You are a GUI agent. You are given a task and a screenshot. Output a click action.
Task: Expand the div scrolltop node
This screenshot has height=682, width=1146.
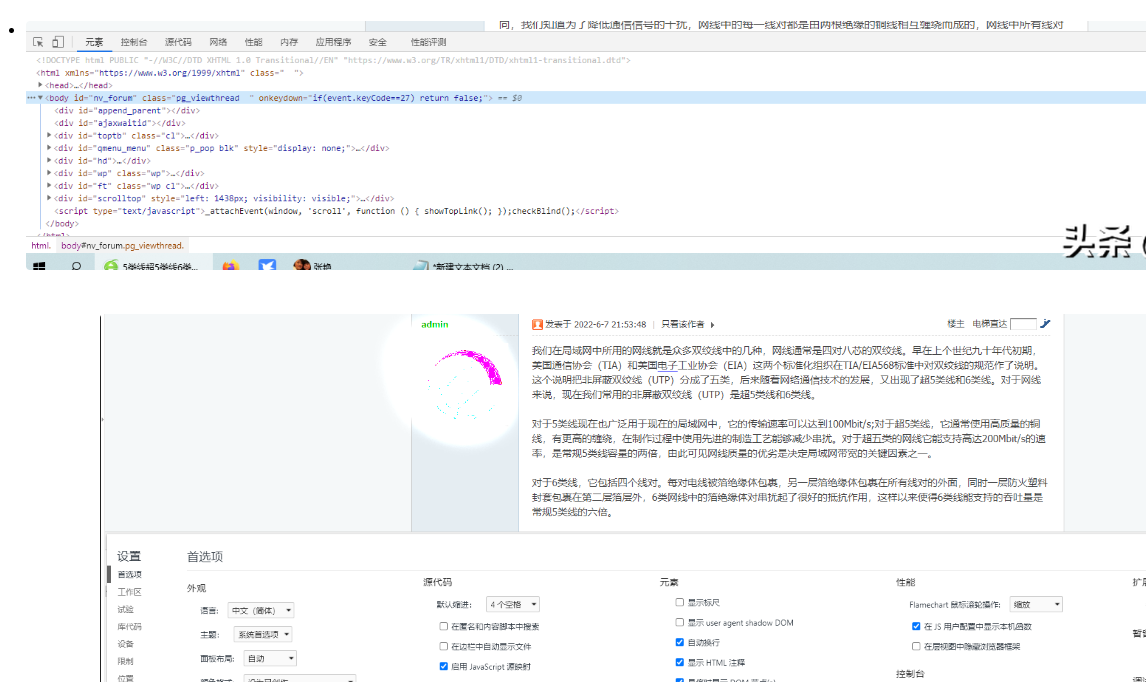click(49, 198)
